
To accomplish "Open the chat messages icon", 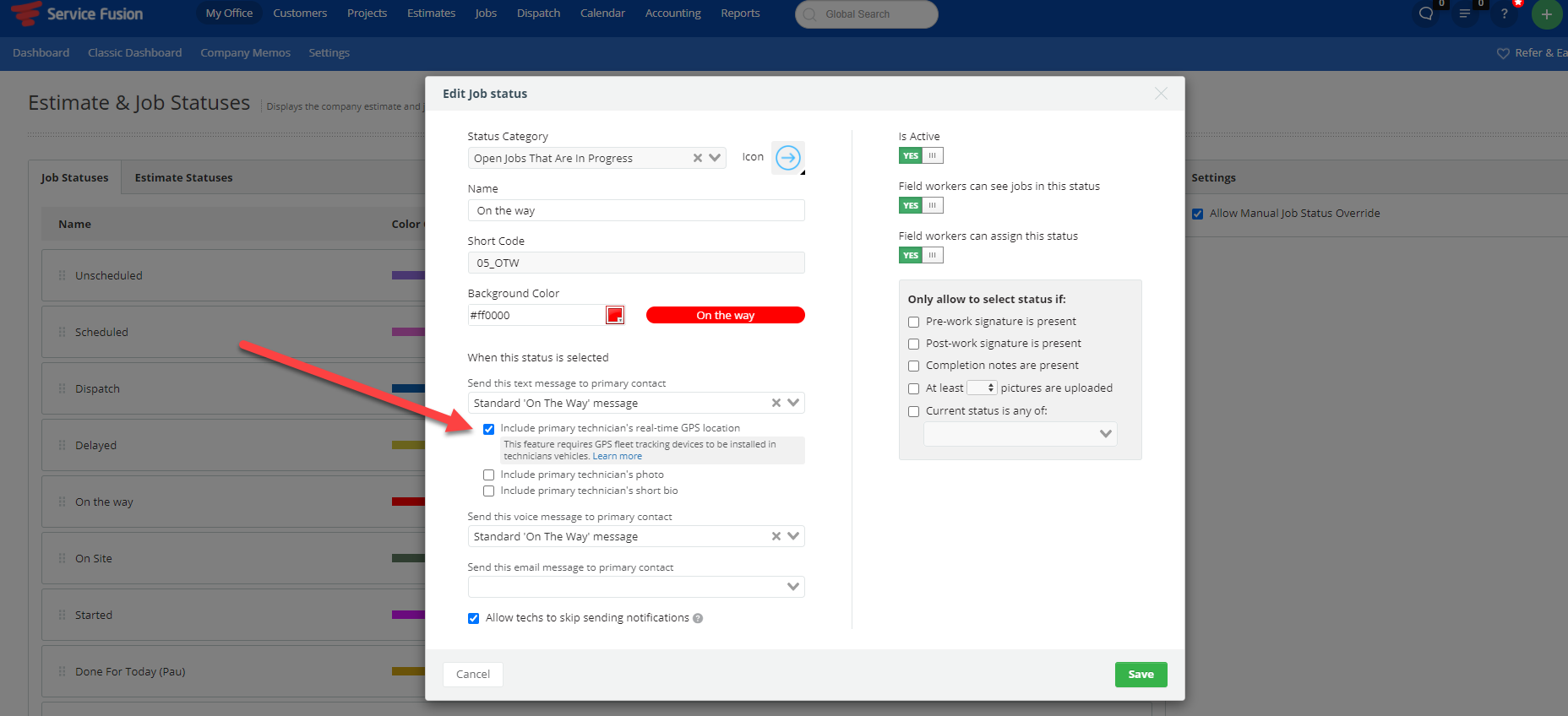I will (1426, 14).
